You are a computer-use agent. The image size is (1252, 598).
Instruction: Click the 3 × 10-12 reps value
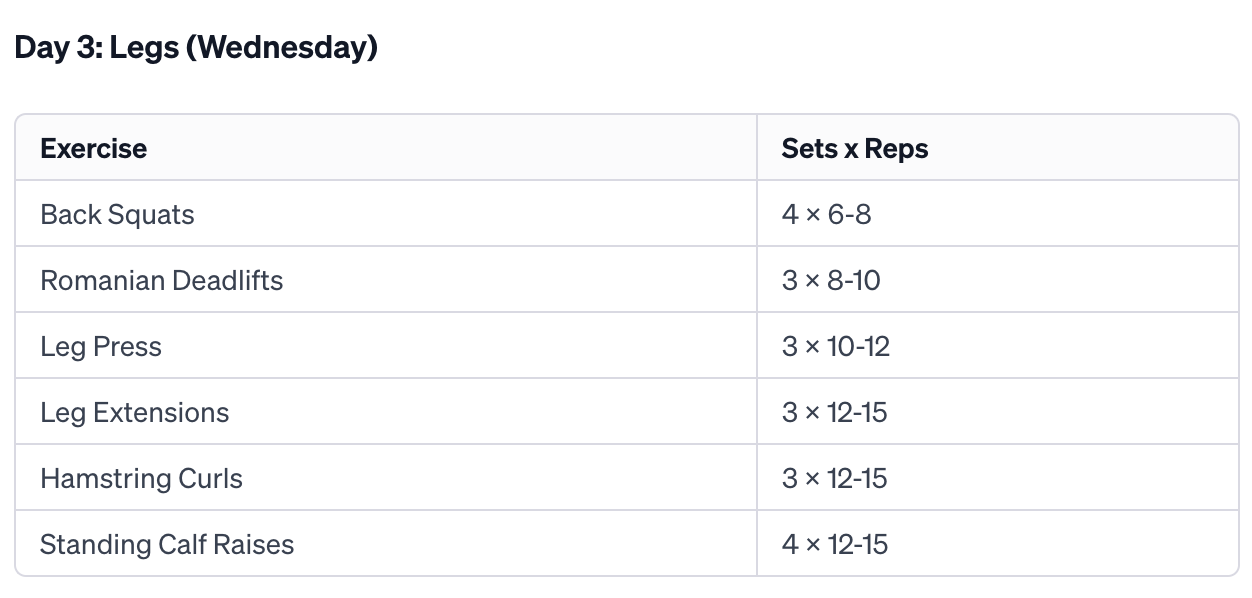pos(836,346)
